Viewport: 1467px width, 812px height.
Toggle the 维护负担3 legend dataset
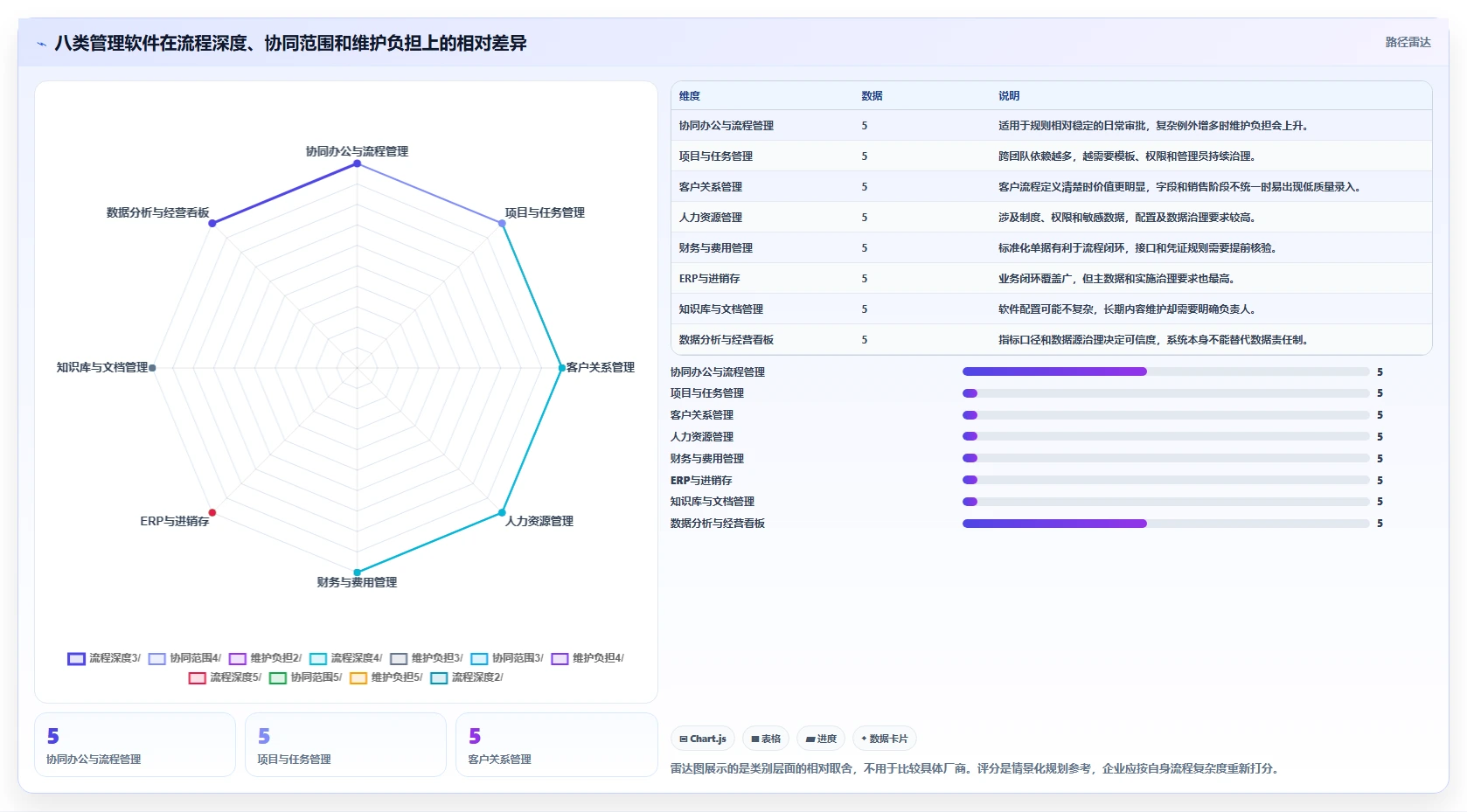pos(426,658)
